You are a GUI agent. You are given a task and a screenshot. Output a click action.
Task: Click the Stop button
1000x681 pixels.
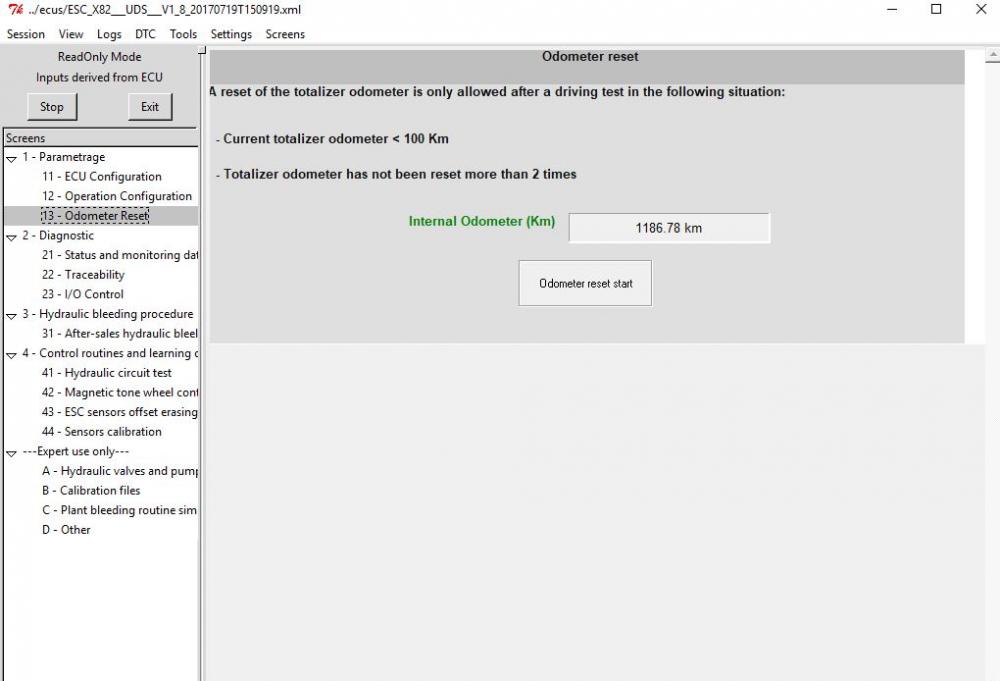[x=52, y=106]
